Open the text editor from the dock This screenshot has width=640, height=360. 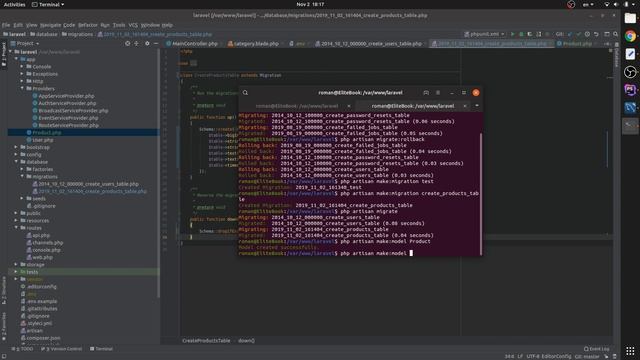[630, 54]
